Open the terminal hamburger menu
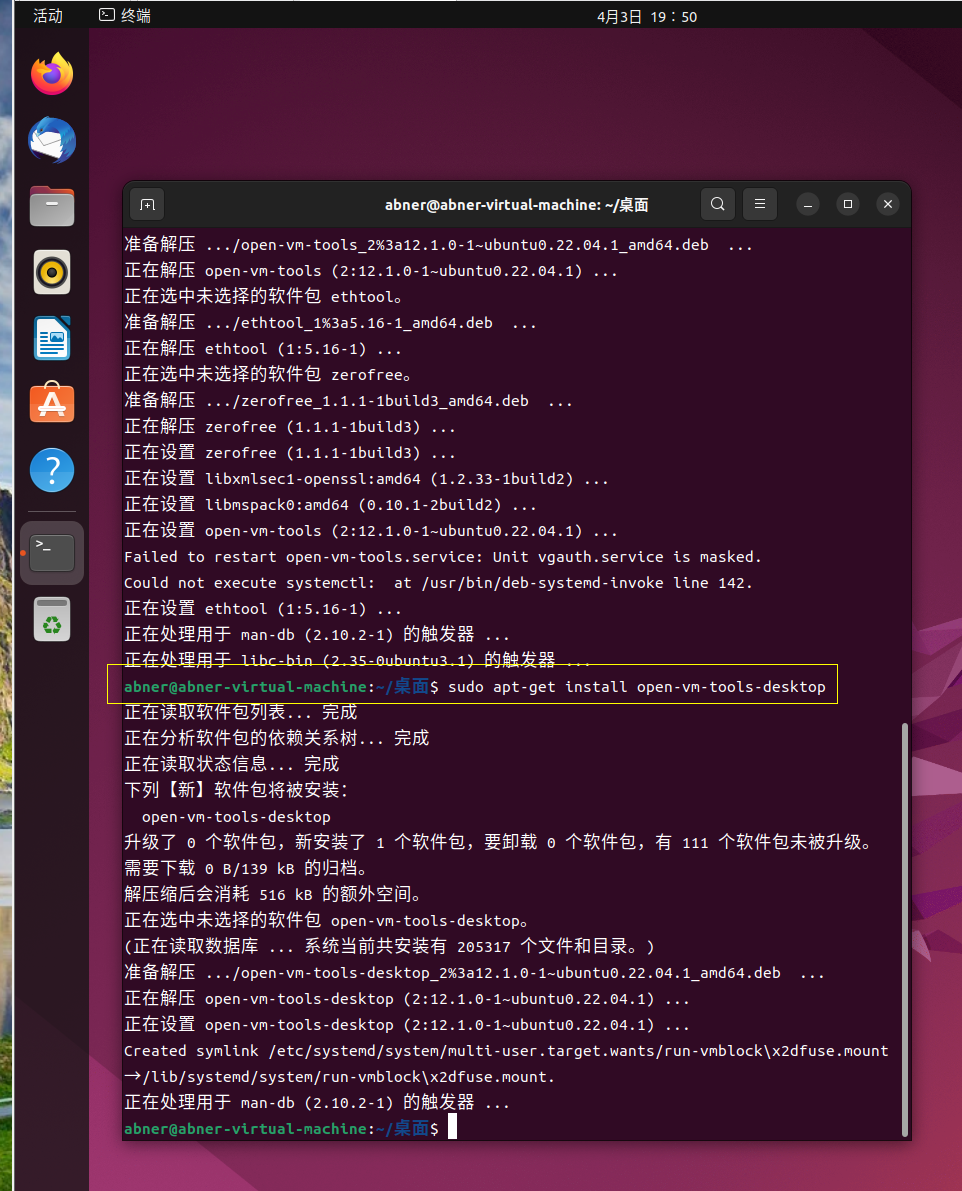Screen dimensions: 962x1191 tap(759, 204)
